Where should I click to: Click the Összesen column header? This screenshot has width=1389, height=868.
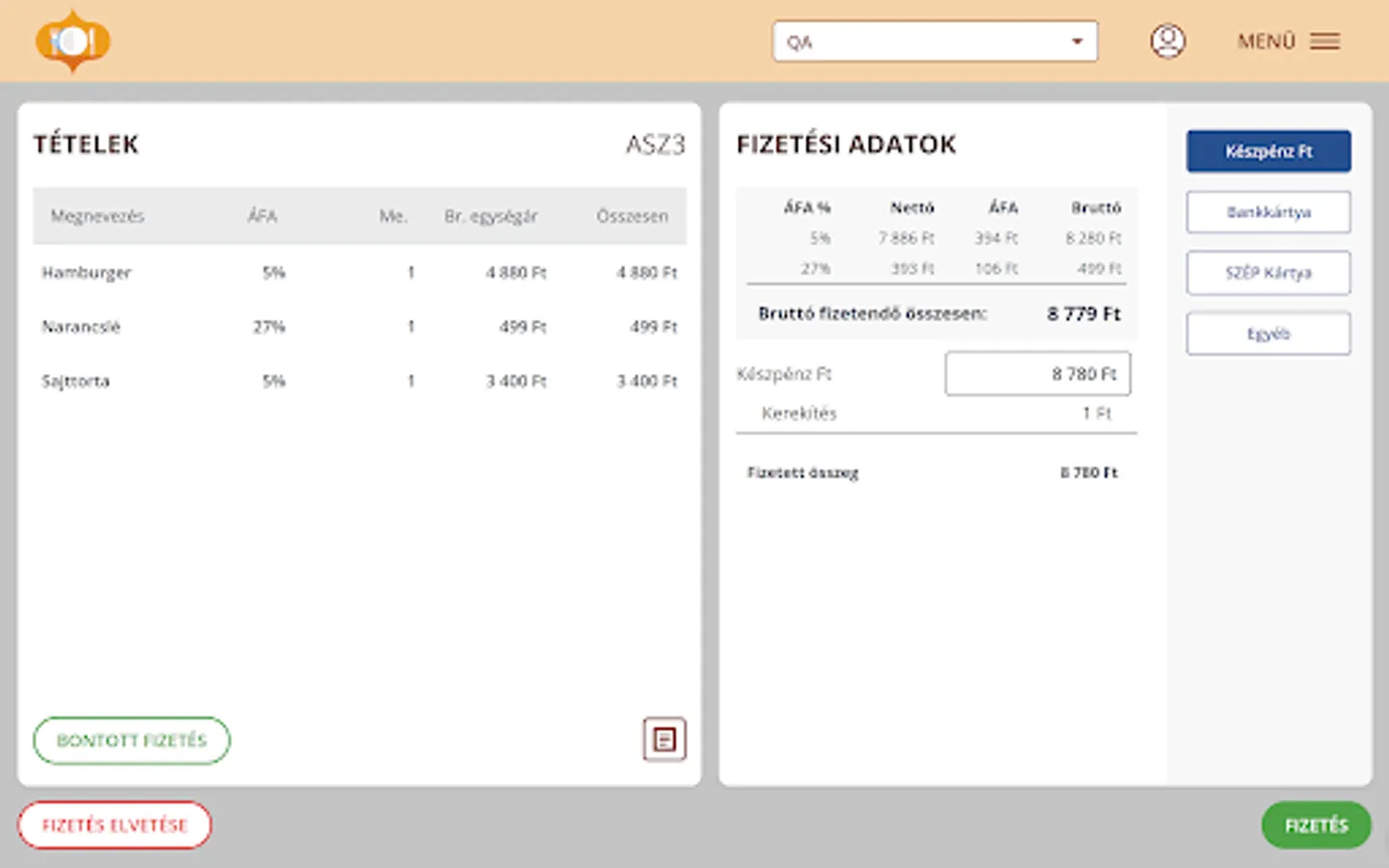point(632,216)
